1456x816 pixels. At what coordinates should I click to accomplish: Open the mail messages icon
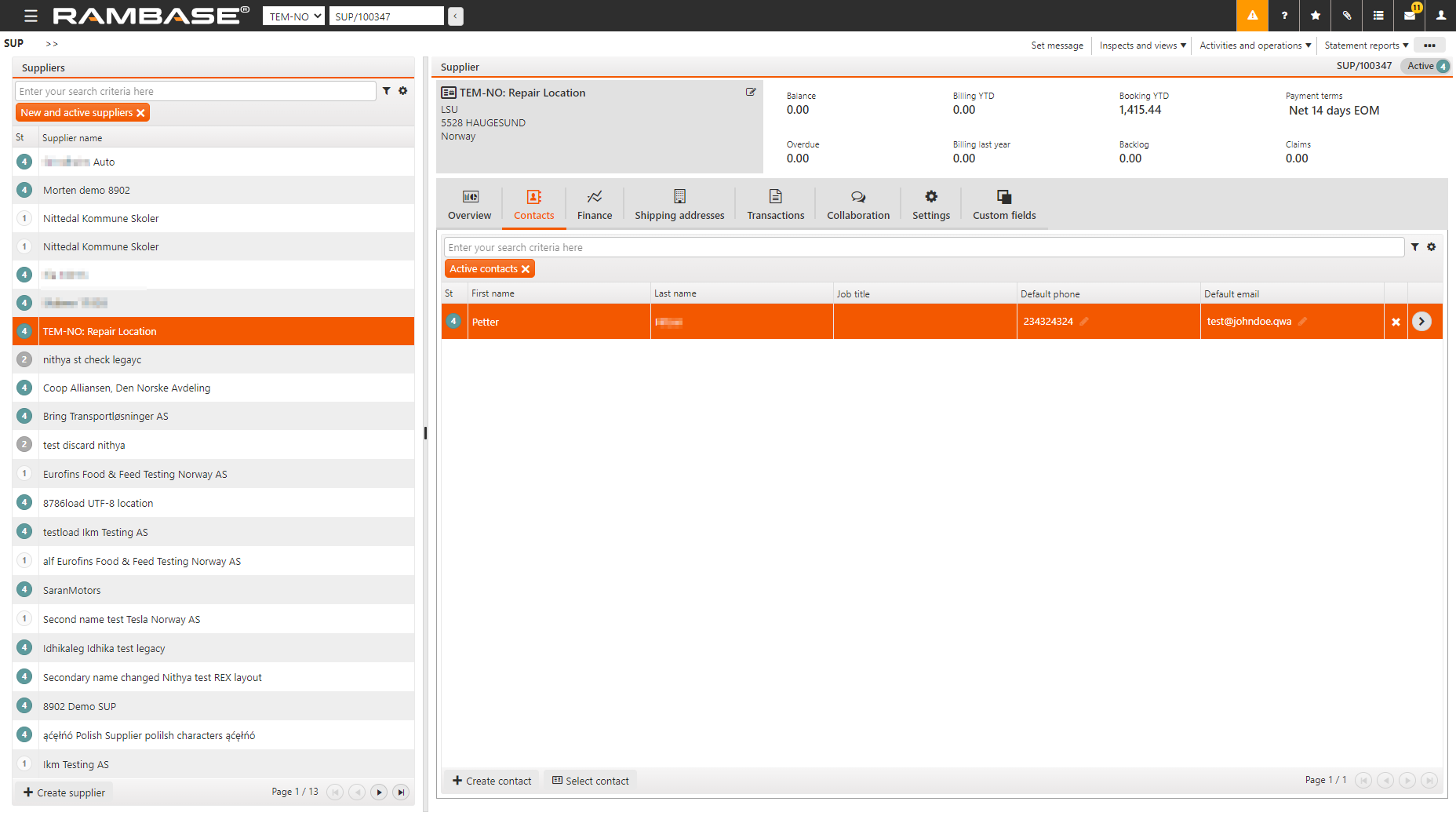[x=1410, y=16]
